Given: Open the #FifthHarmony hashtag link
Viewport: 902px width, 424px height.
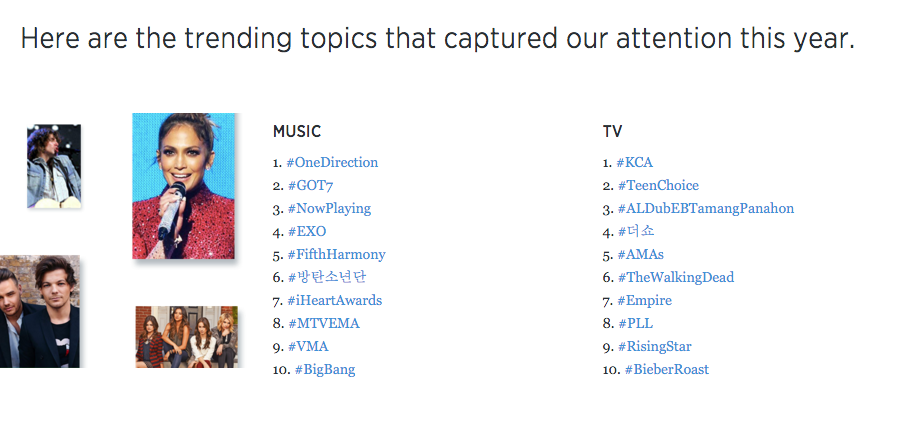Looking at the screenshot, I should pos(337,254).
